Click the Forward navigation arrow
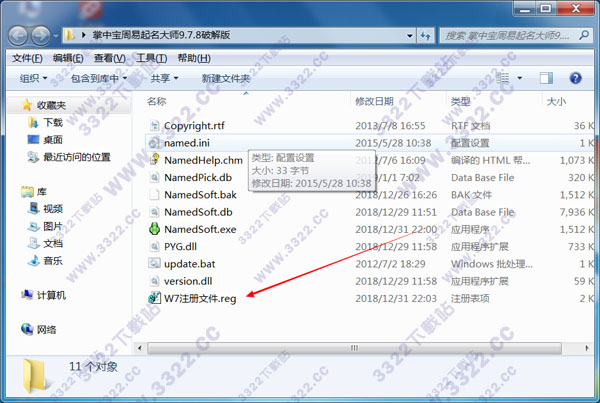Viewport: 600px width, 403px height. click(41, 36)
